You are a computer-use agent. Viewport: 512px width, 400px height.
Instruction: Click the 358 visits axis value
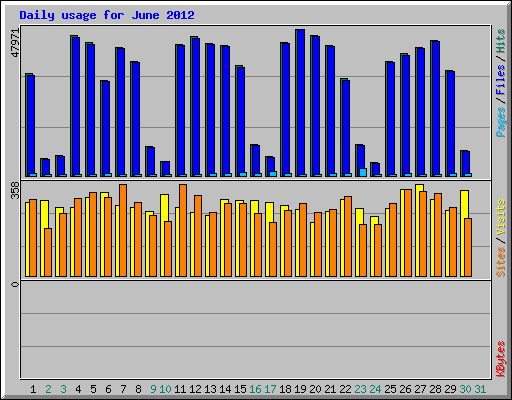tap(15, 190)
